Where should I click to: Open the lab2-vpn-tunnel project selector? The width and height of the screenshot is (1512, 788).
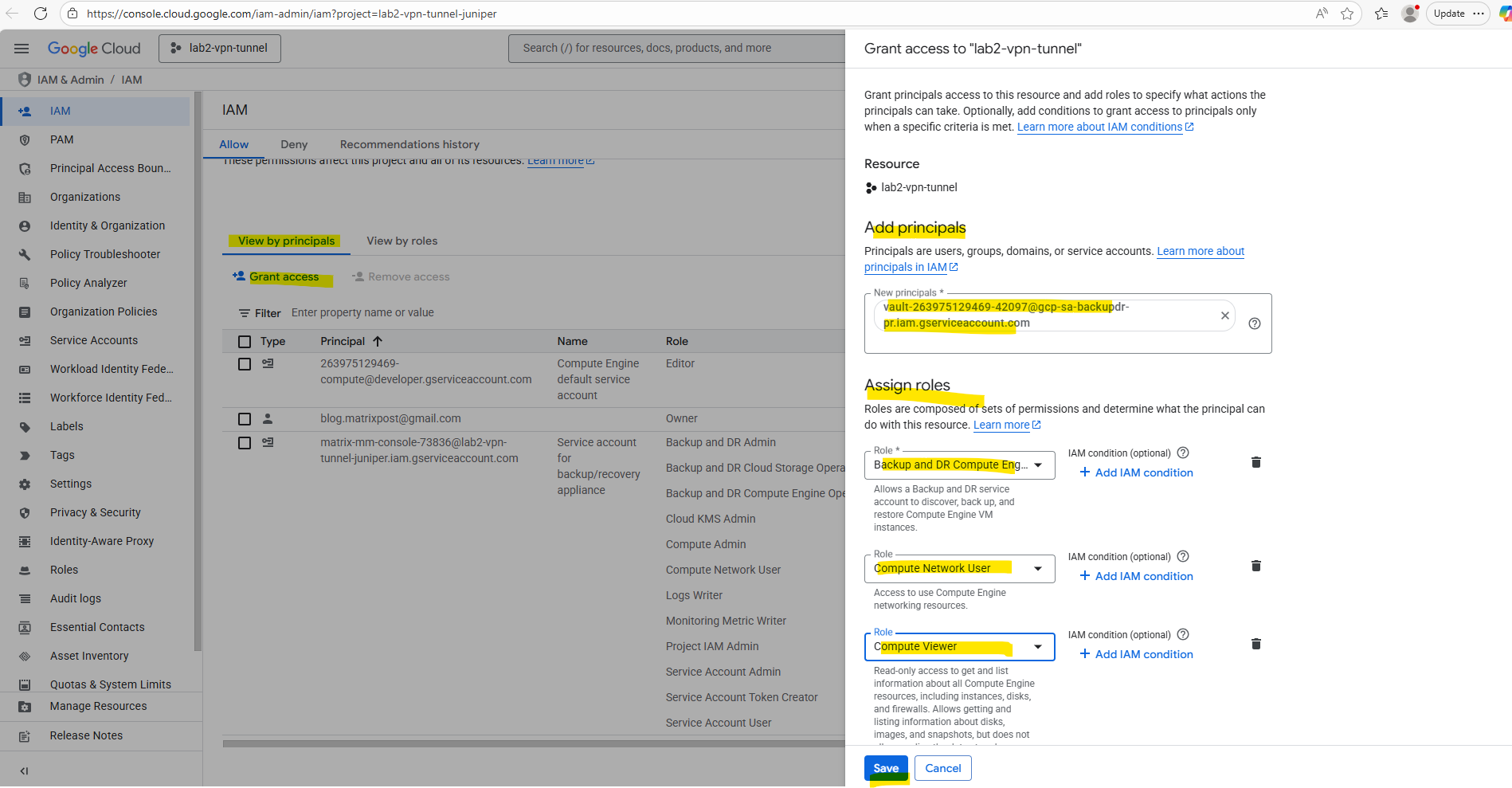click(x=220, y=49)
